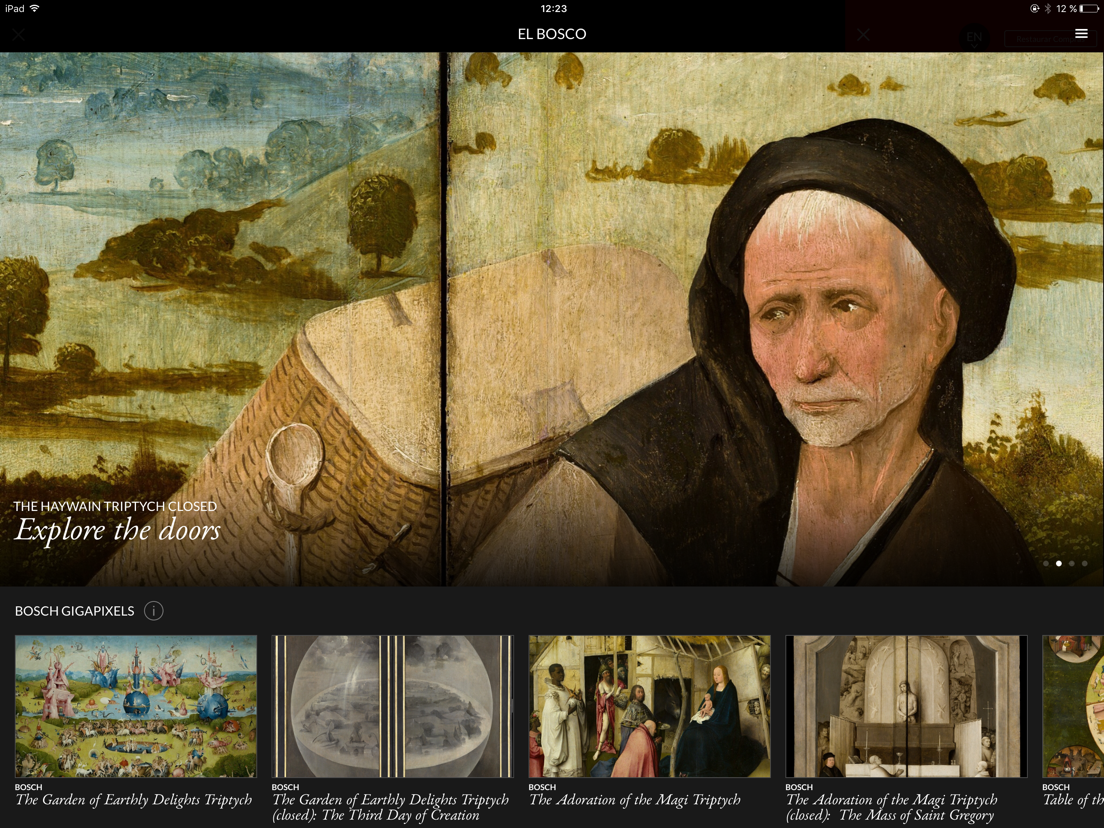Tap the 'EL BOSCO' header title
Image resolution: width=1104 pixels, height=828 pixels.
point(552,34)
